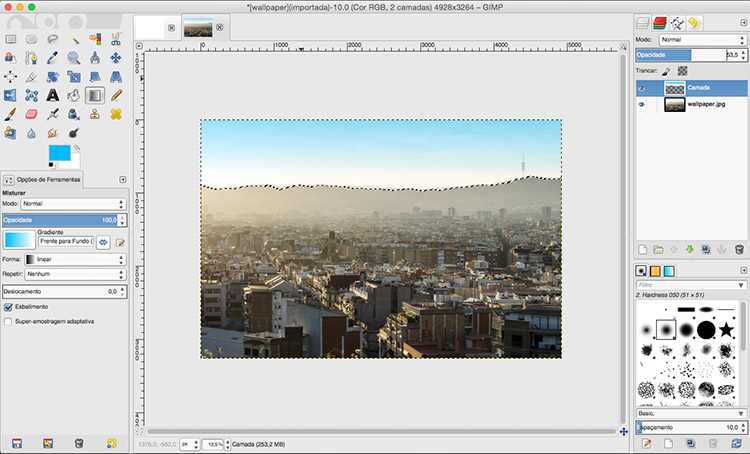Viewport: 750px width, 454px height.
Task: Open the brush Filtro tag dropdown arrow
Action: tap(741, 285)
